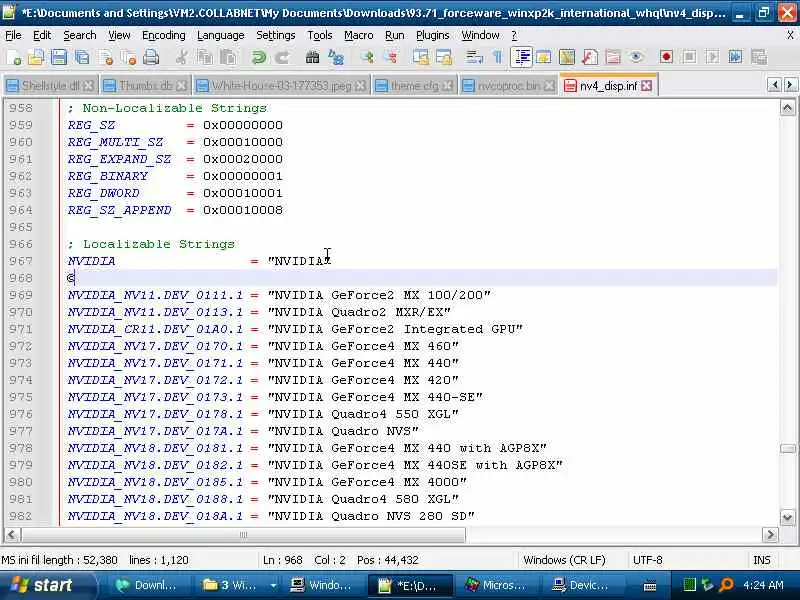Undo the last edit with green arrow

coord(259,57)
